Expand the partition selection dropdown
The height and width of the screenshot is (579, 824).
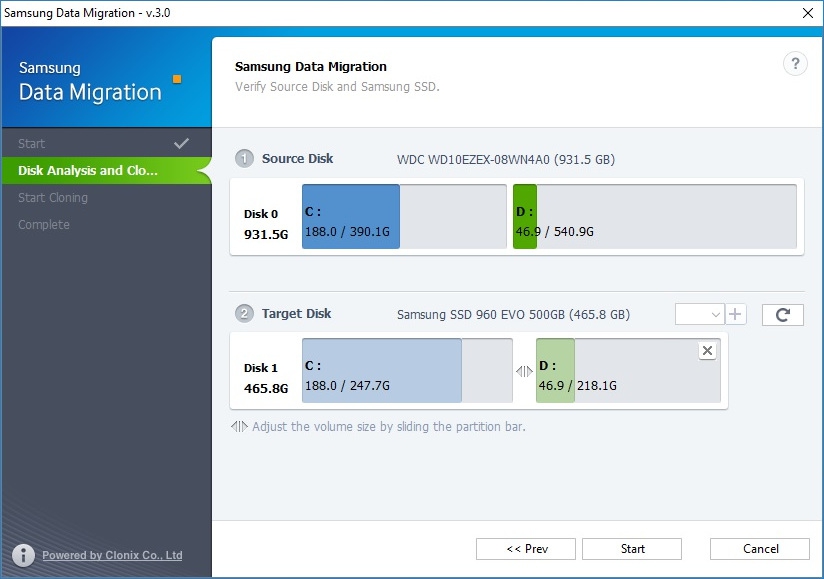point(699,314)
